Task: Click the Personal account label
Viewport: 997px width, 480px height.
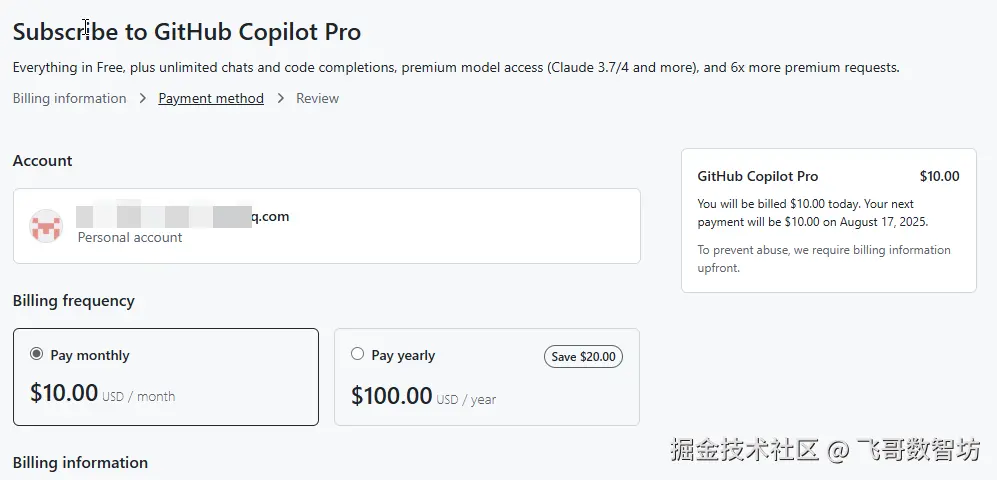Action: tap(130, 238)
